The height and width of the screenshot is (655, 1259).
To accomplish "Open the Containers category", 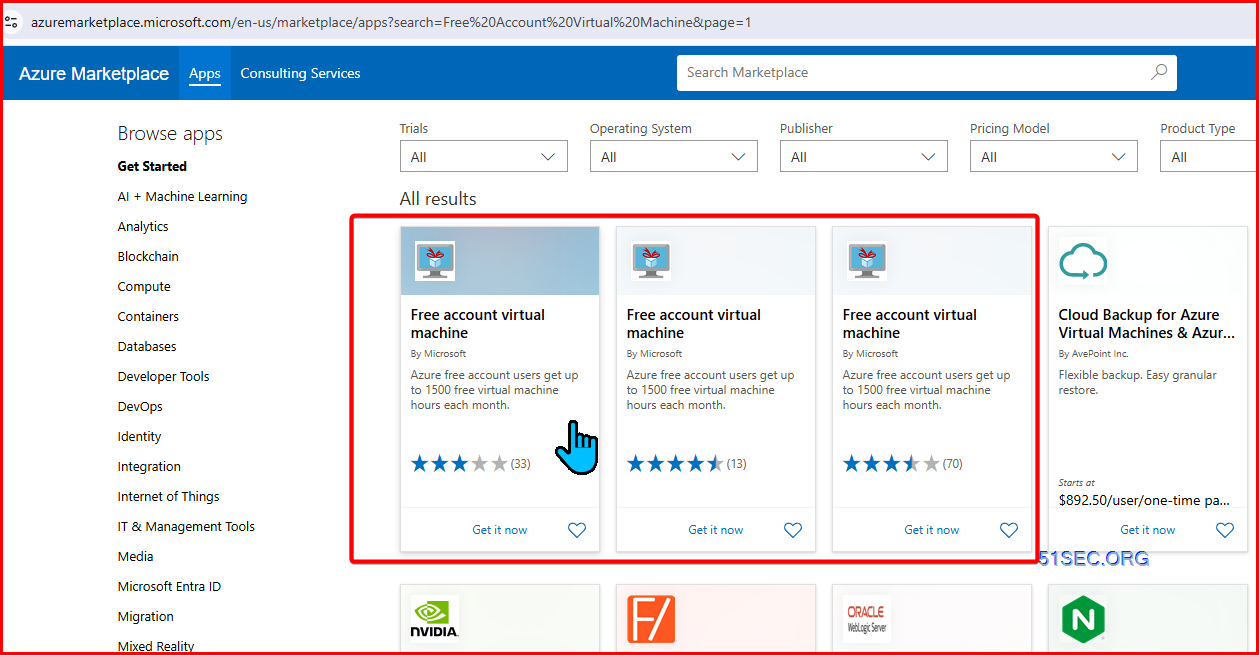I will coord(148,316).
